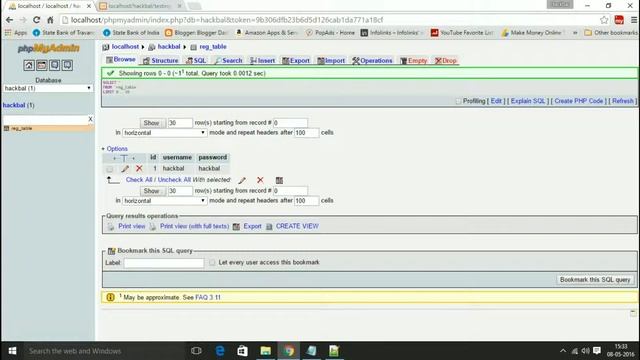Click With selected export icon
This screenshot has width=640, height=360.
point(279,180)
